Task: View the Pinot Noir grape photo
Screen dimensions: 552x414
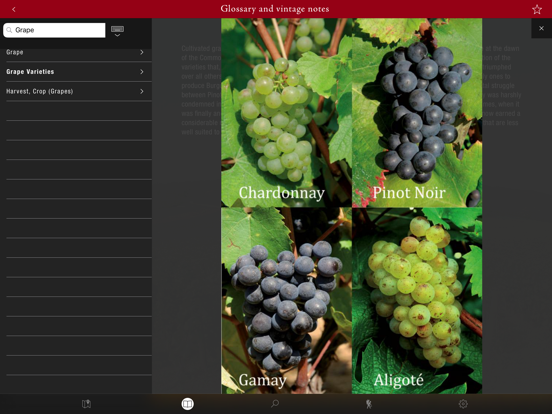Action: 417,113
